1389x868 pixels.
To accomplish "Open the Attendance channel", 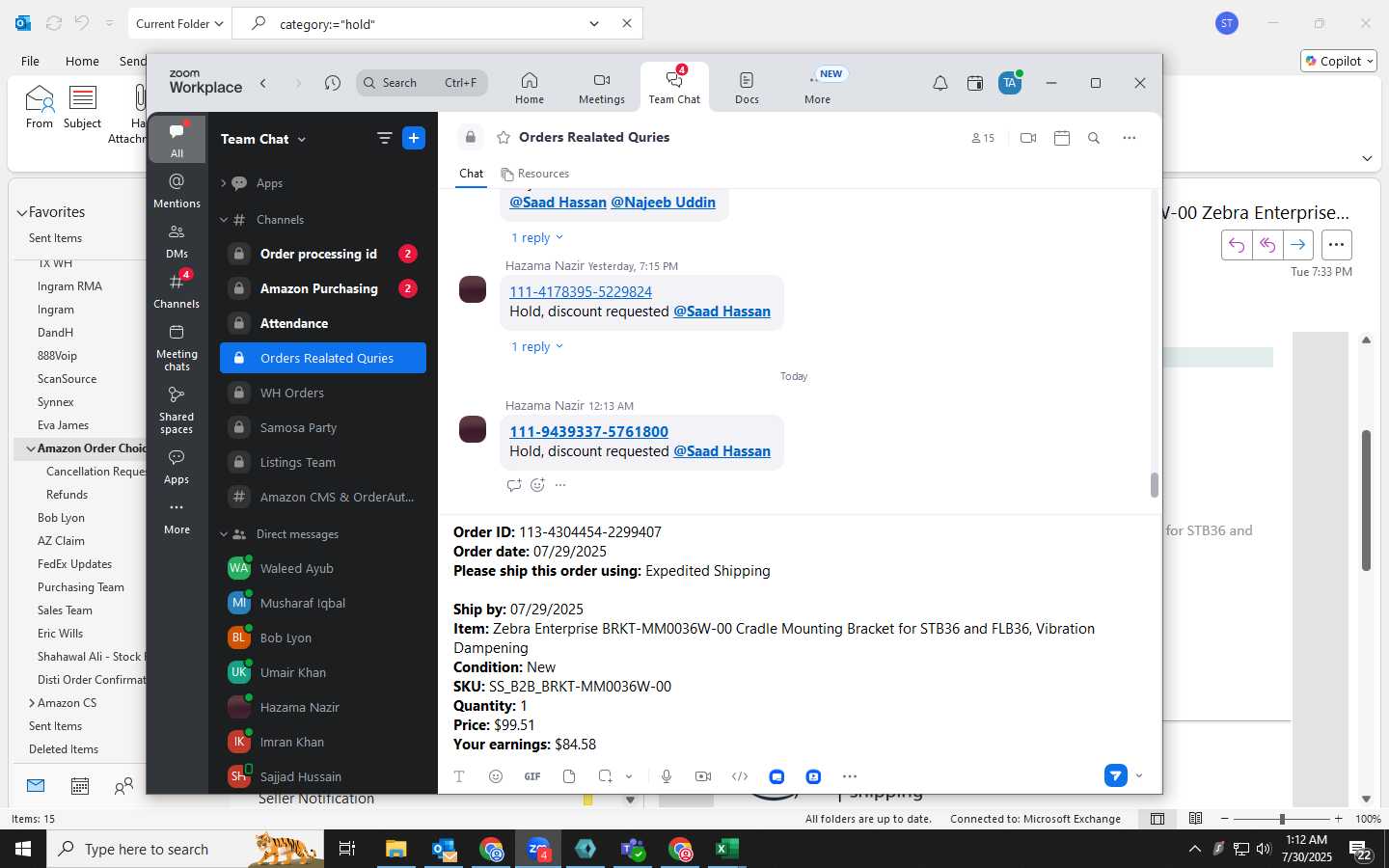I will pos(323,323).
